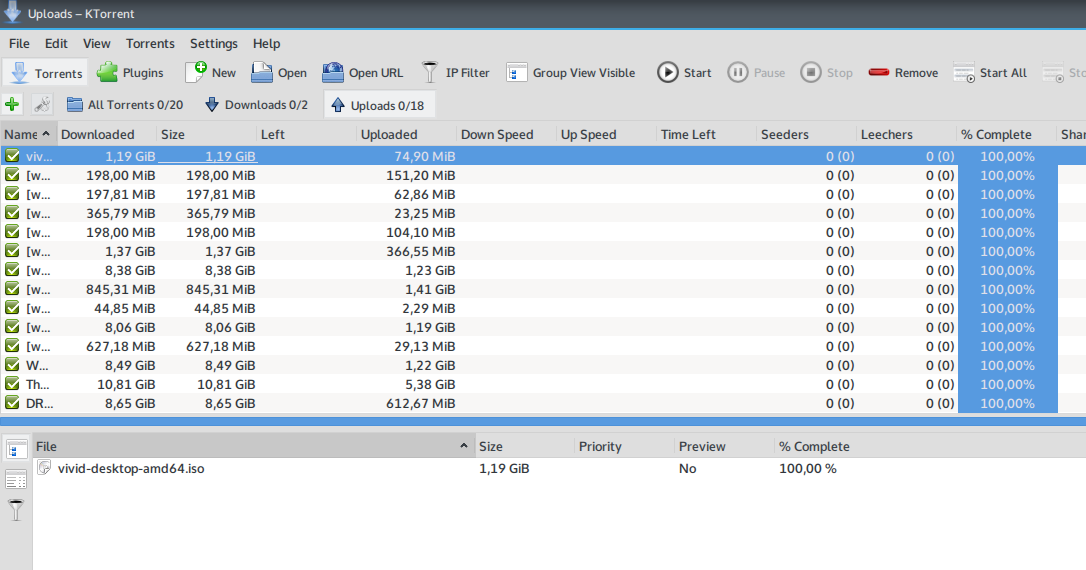1086x570 pixels.
Task: Click the wrench icon beside the tabs
Action: pyautogui.click(x=42, y=105)
